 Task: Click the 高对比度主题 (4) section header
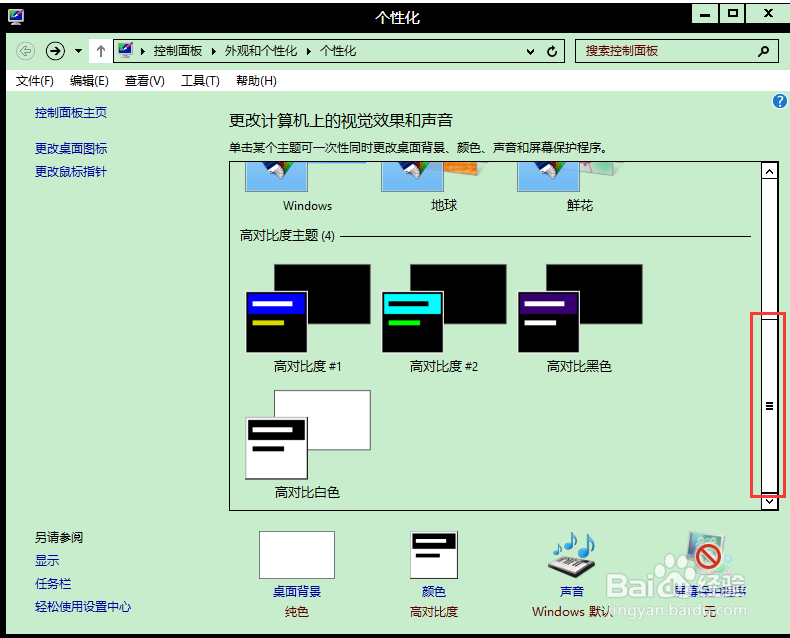point(287,235)
